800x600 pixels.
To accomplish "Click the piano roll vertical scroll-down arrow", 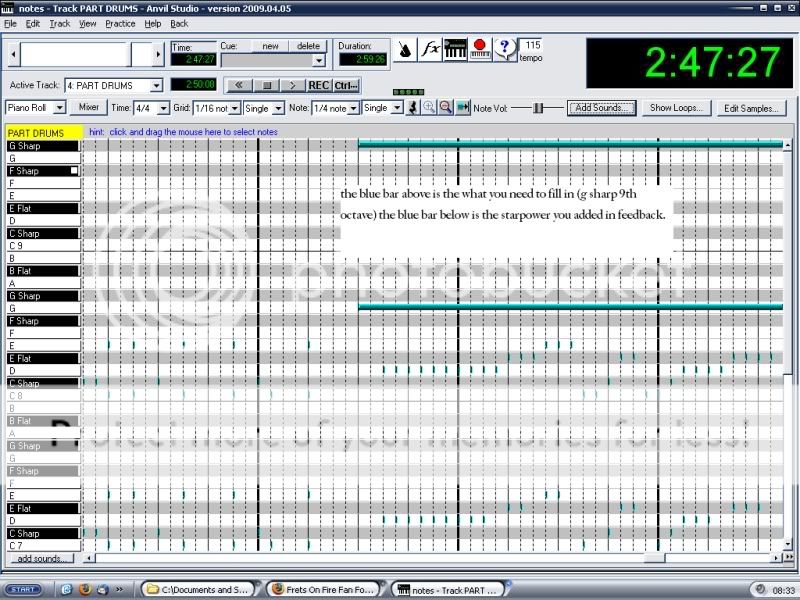I will [x=788, y=544].
